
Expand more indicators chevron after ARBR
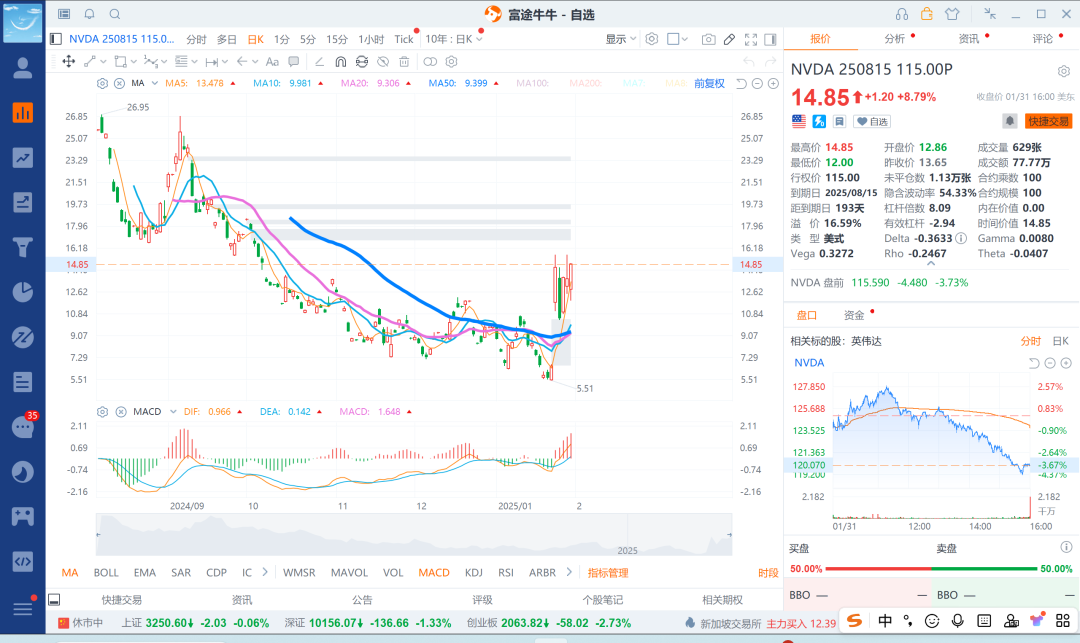point(569,572)
